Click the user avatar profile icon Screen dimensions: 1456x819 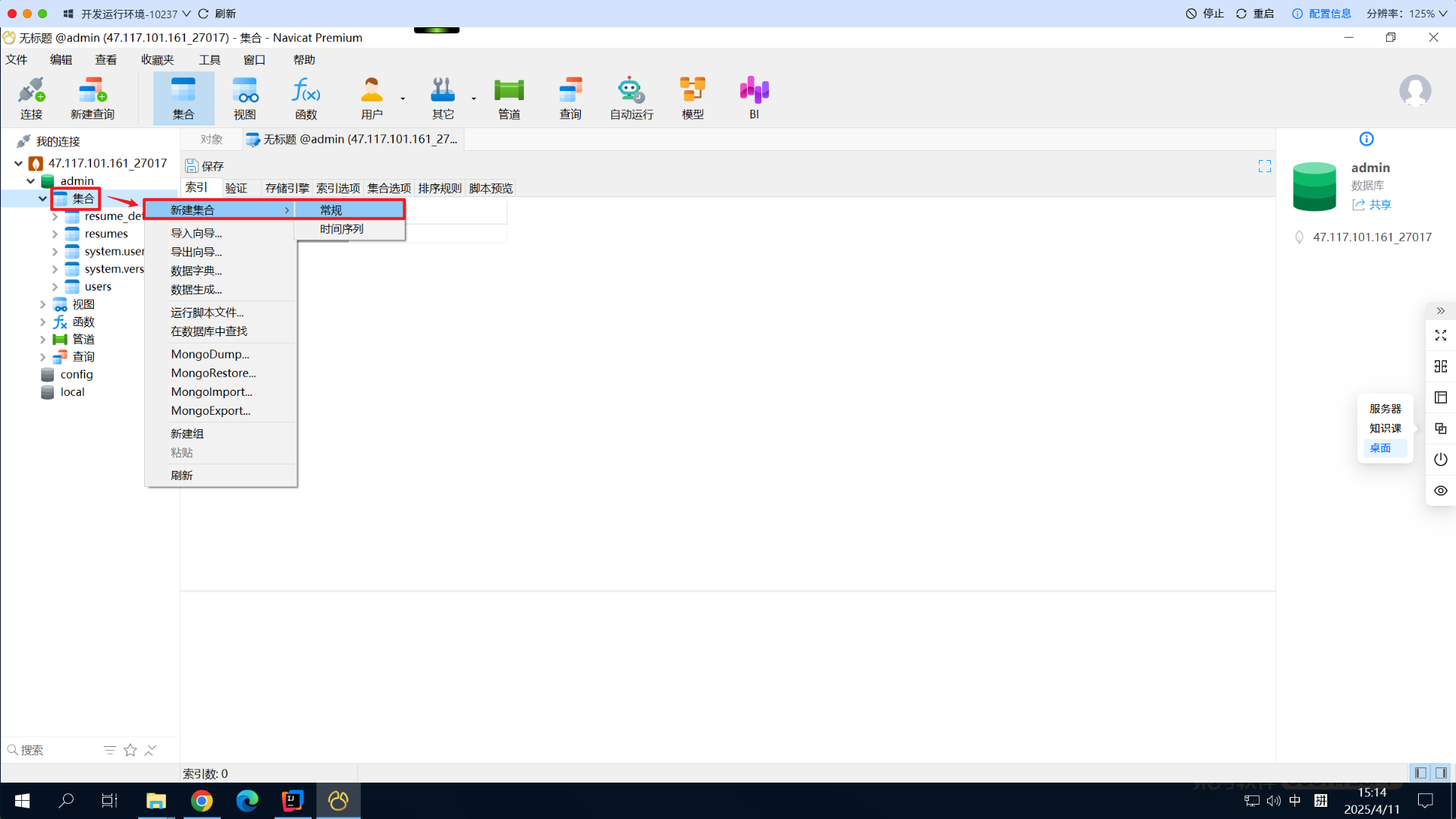[1415, 91]
